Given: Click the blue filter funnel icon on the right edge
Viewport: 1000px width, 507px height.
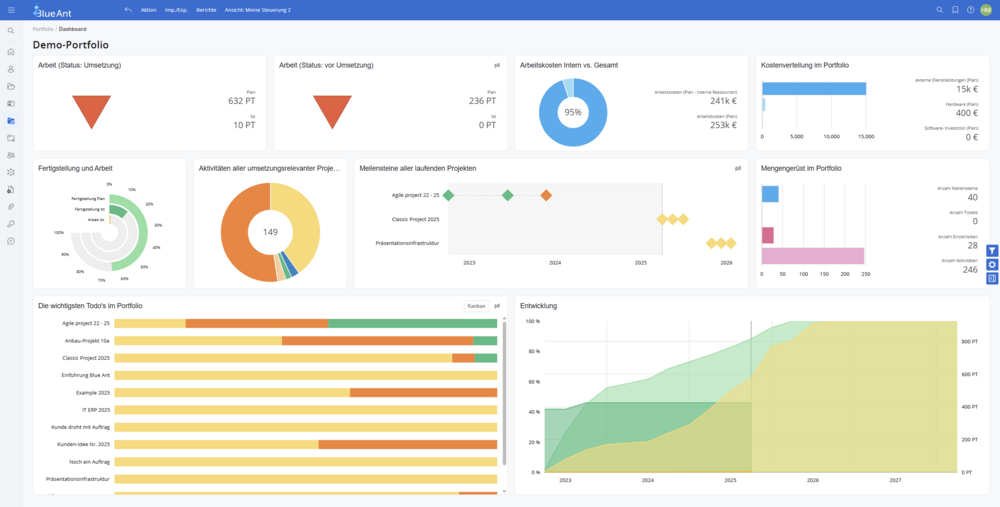Looking at the screenshot, I should [991, 250].
